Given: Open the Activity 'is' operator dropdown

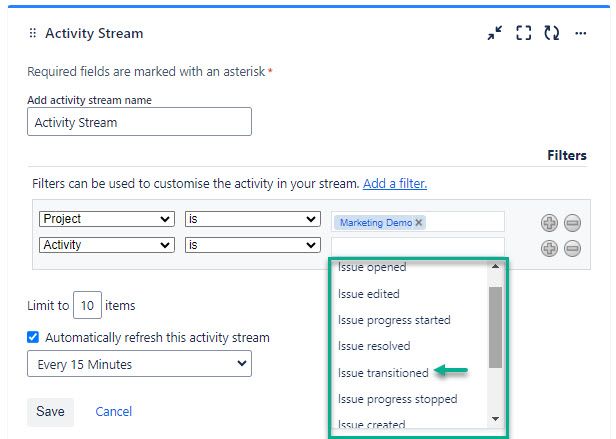Looking at the screenshot, I should pos(253,245).
